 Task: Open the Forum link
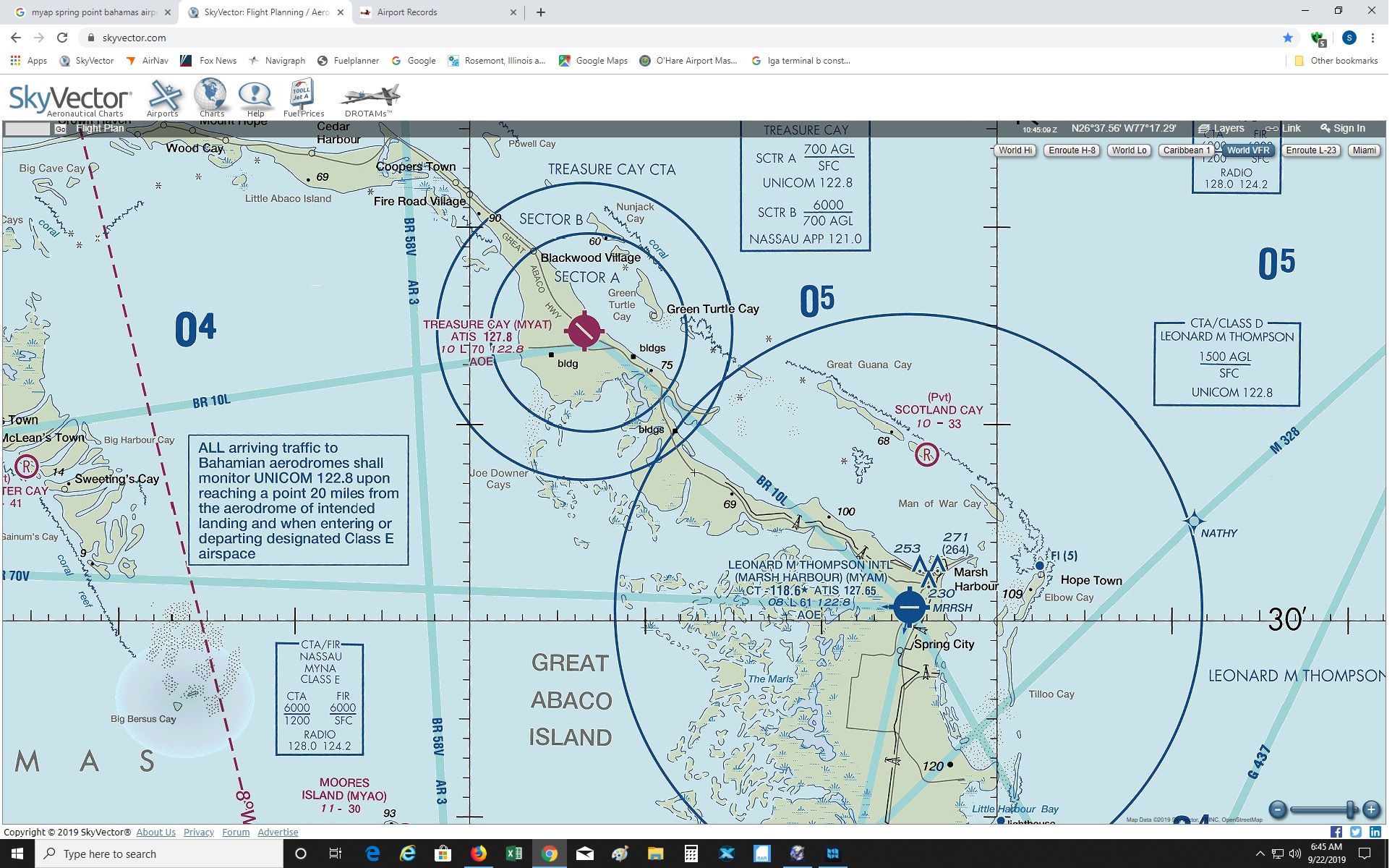click(x=236, y=832)
